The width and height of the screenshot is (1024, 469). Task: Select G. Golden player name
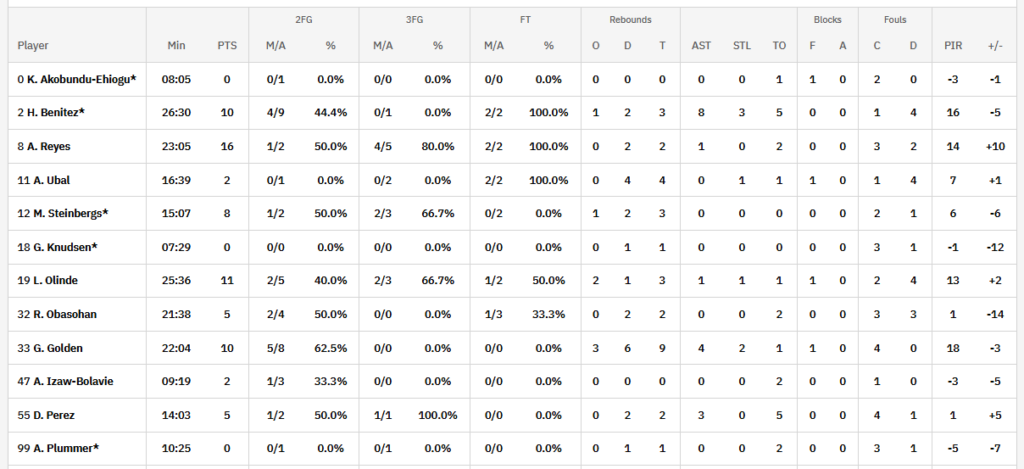[51, 348]
